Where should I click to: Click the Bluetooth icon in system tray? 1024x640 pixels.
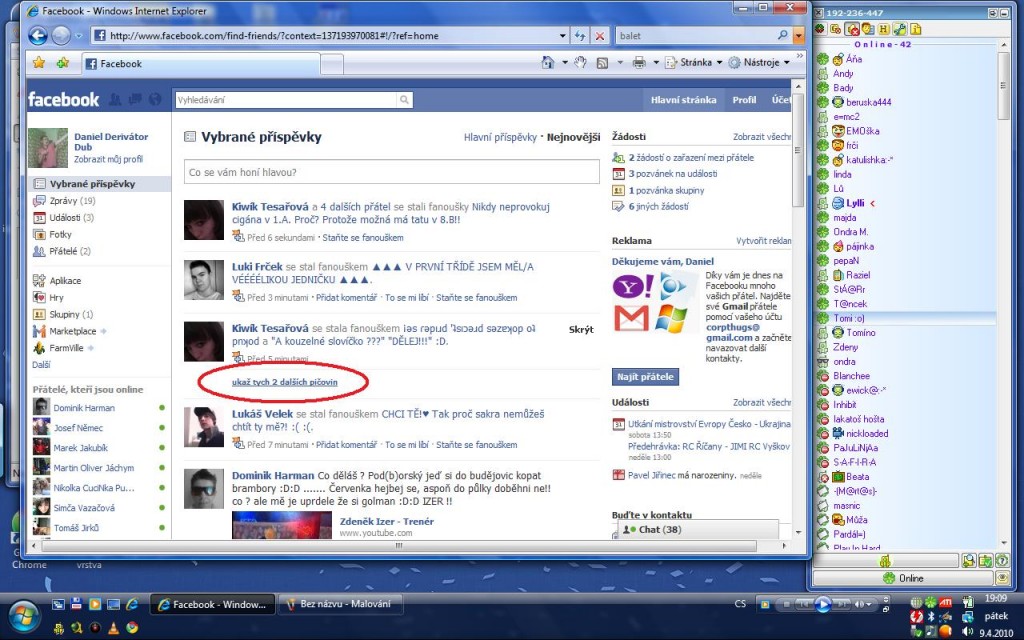pos(931,617)
